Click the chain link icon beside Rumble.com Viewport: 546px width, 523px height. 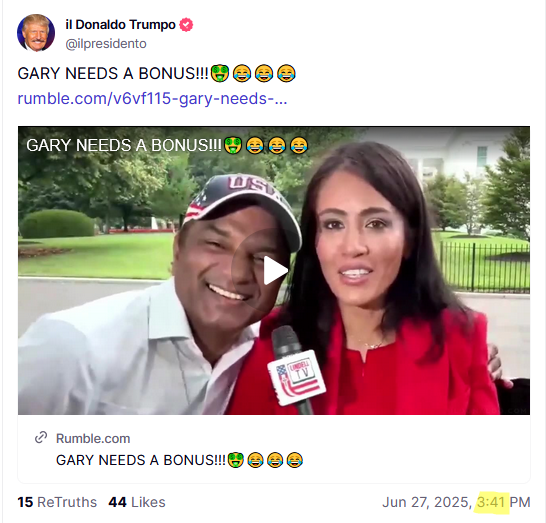[x=41, y=437]
